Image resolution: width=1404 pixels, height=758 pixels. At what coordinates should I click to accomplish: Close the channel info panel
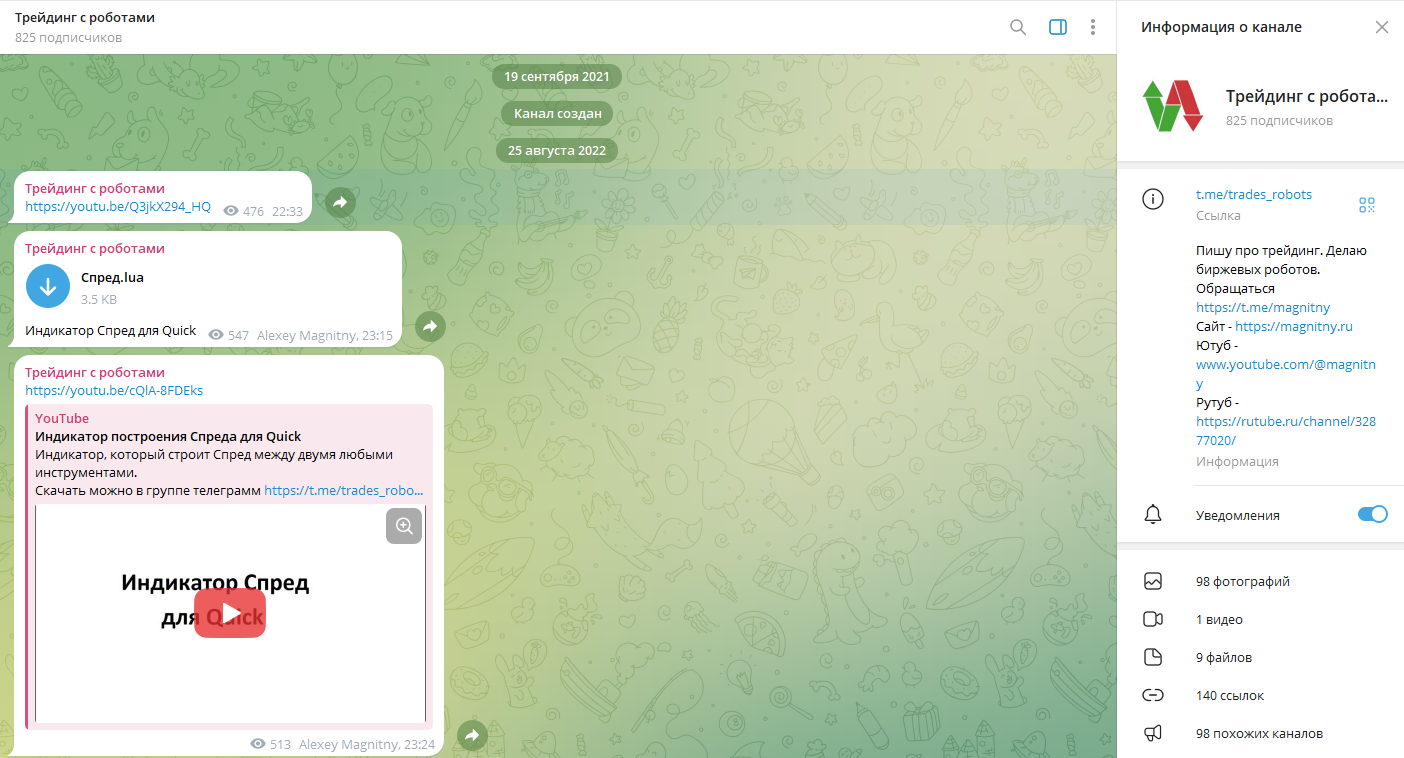point(1382,27)
